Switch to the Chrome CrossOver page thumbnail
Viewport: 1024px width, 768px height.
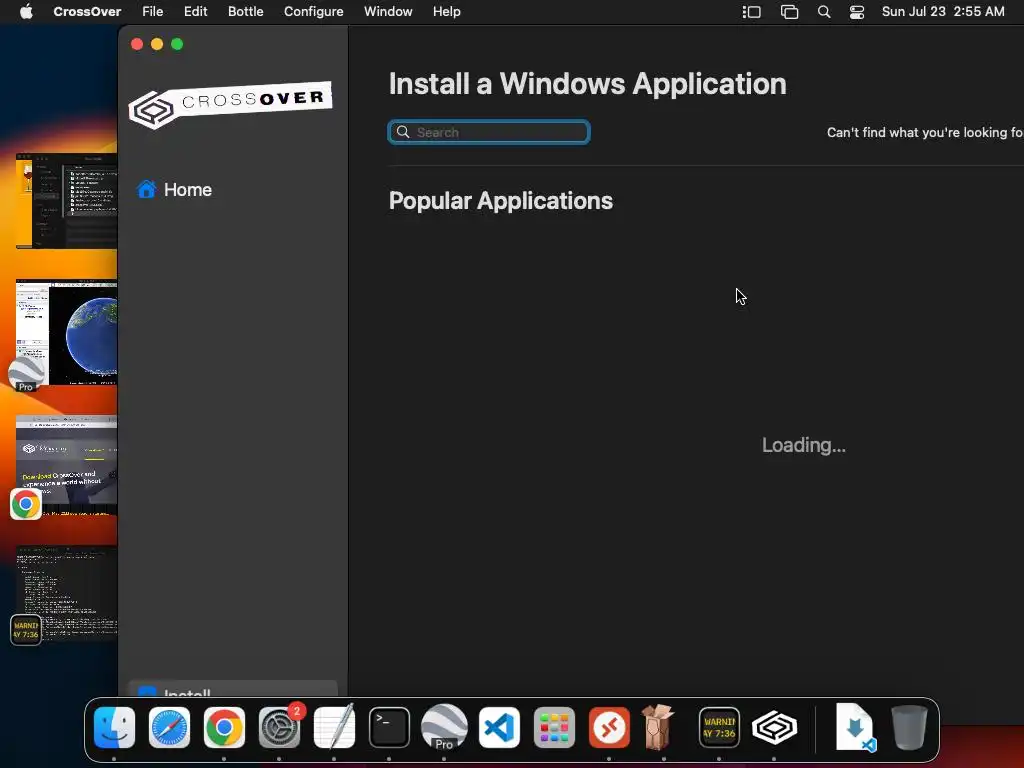[x=67, y=466]
